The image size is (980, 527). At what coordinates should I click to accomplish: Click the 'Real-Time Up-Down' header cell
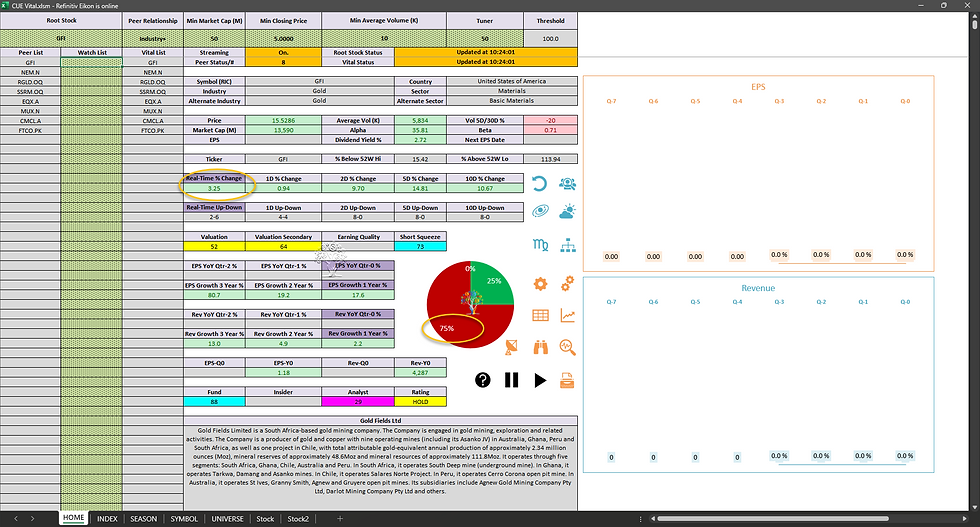click(214, 208)
